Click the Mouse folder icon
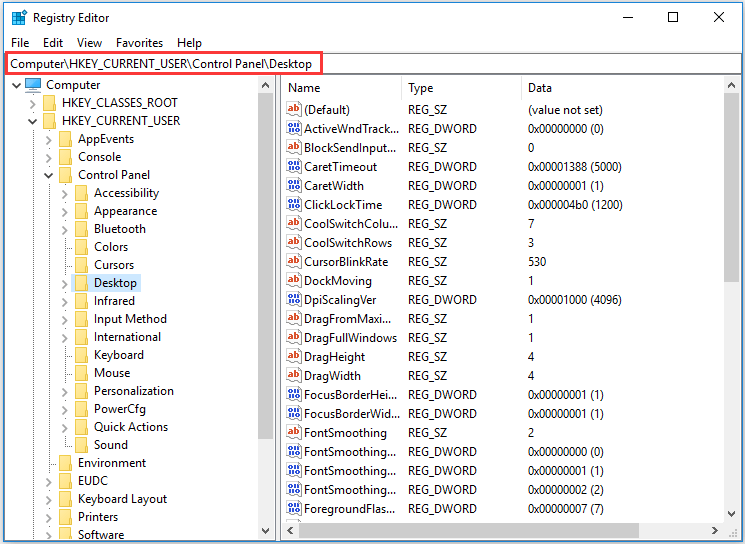The image size is (745, 544). pos(81,373)
